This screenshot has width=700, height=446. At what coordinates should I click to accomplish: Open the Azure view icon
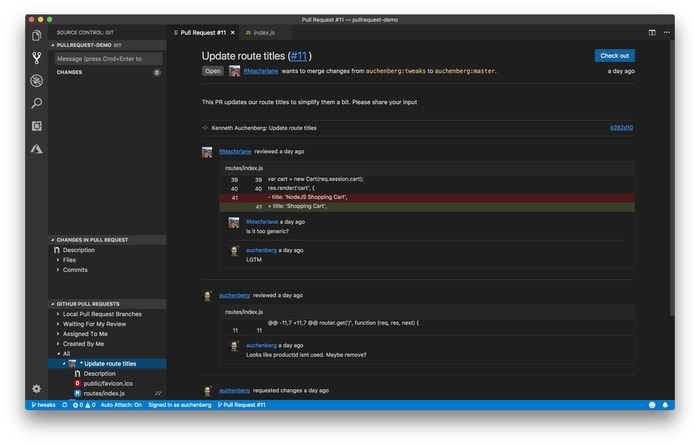(x=37, y=149)
